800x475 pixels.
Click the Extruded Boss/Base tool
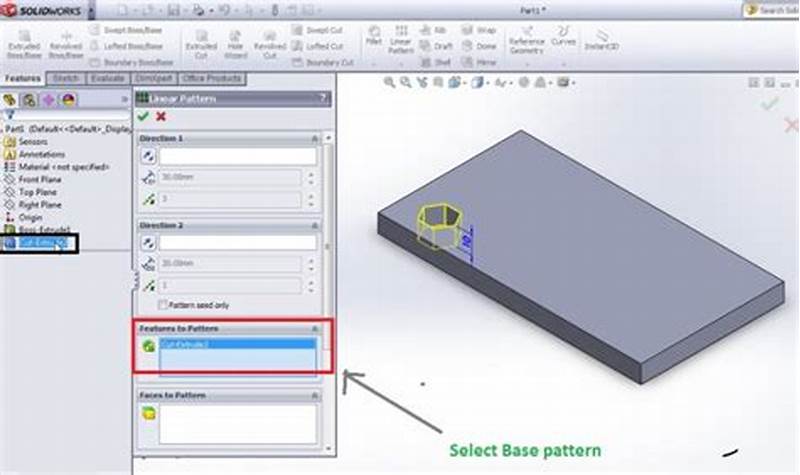[x=24, y=44]
